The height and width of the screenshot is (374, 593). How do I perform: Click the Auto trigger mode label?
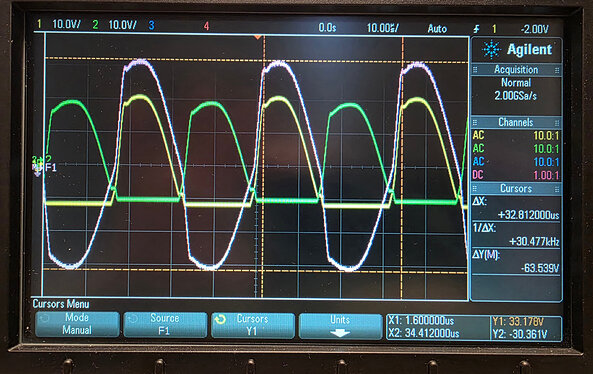pyautogui.click(x=437, y=29)
